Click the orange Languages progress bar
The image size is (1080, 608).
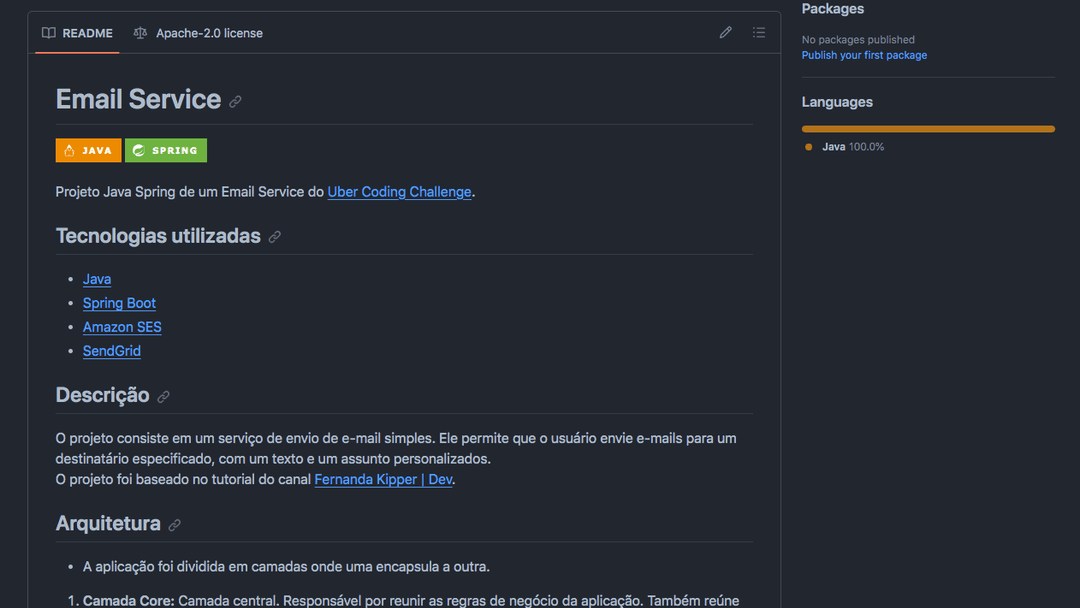928,129
